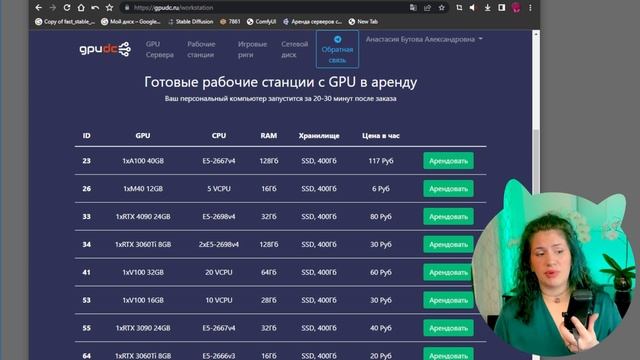This screenshot has width=640, height=360.
Task: Open the browser home page icon
Action: pyautogui.click(x=81, y=8)
